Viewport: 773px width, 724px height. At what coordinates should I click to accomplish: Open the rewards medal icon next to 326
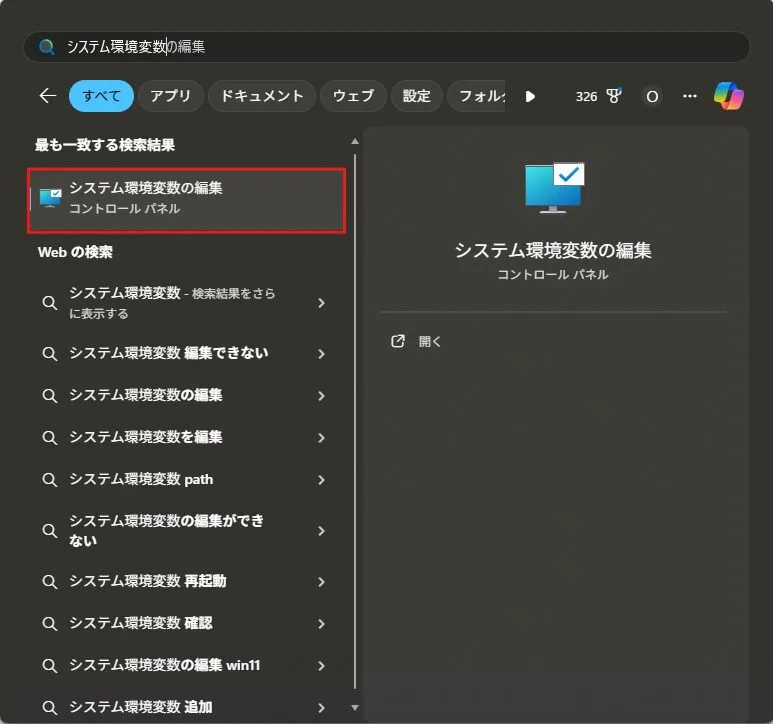click(614, 96)
